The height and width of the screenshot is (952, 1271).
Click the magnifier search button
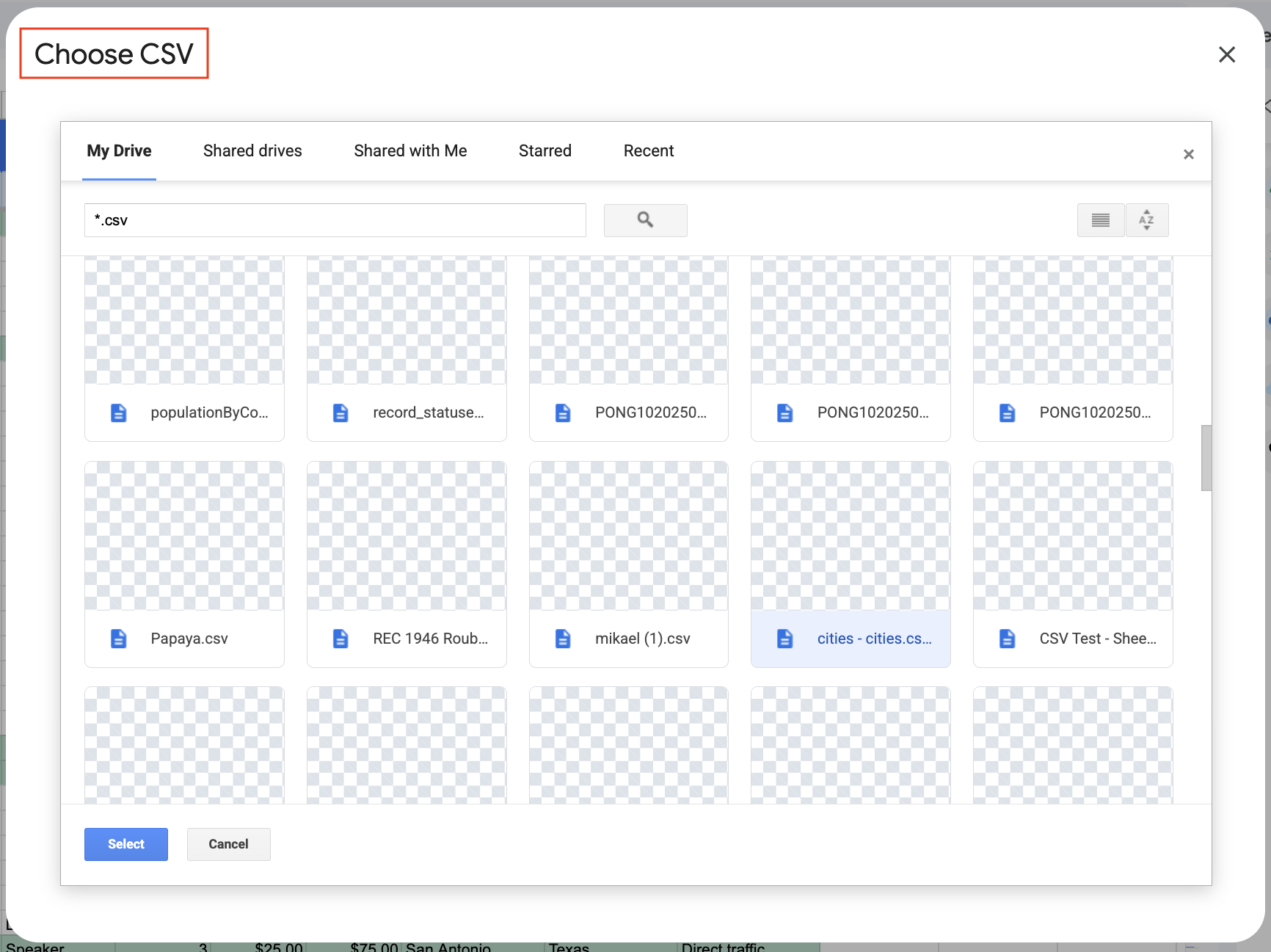[x=645, y=220]
